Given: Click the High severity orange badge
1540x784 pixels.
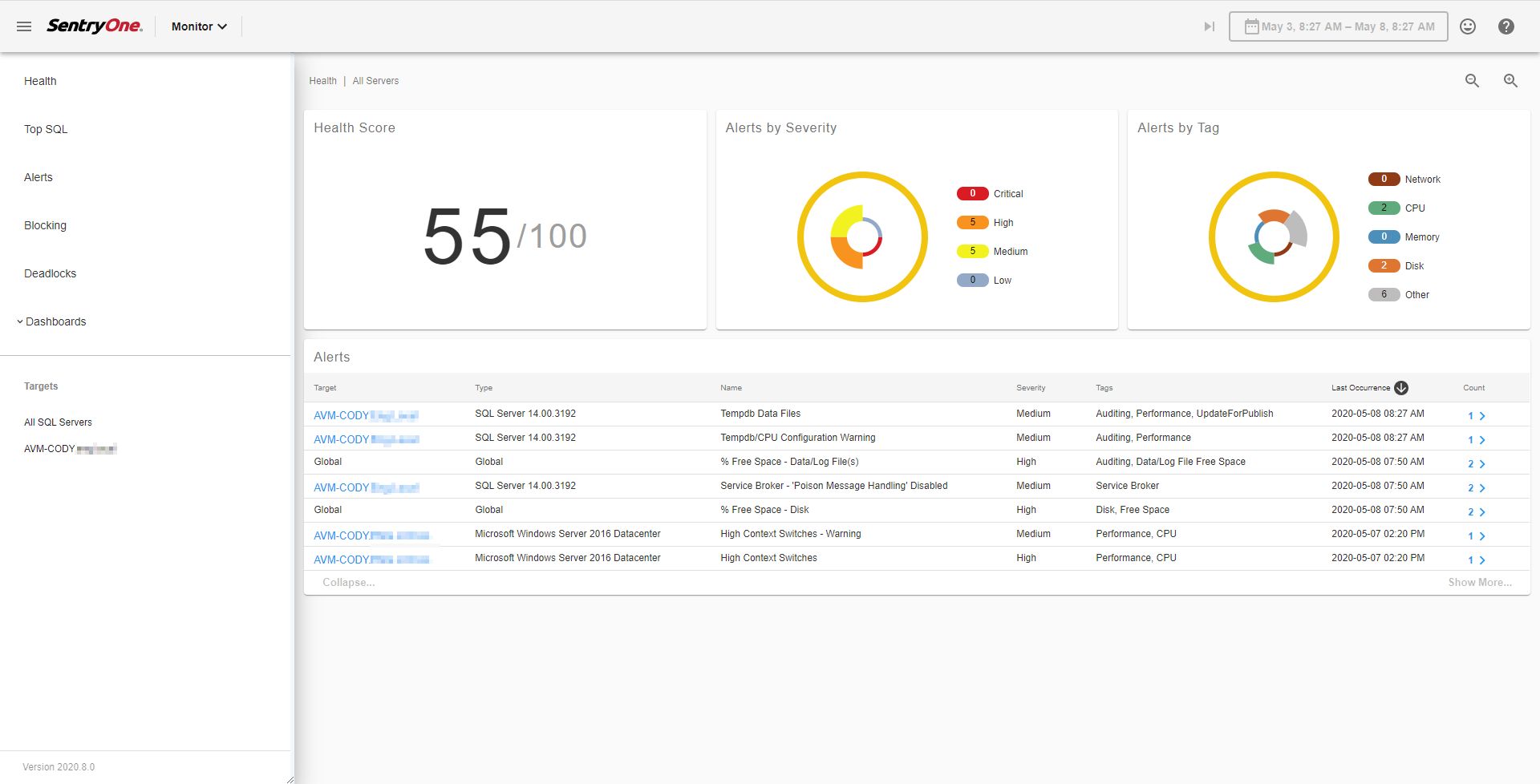Looking at the screenshot, I should 972,223.
